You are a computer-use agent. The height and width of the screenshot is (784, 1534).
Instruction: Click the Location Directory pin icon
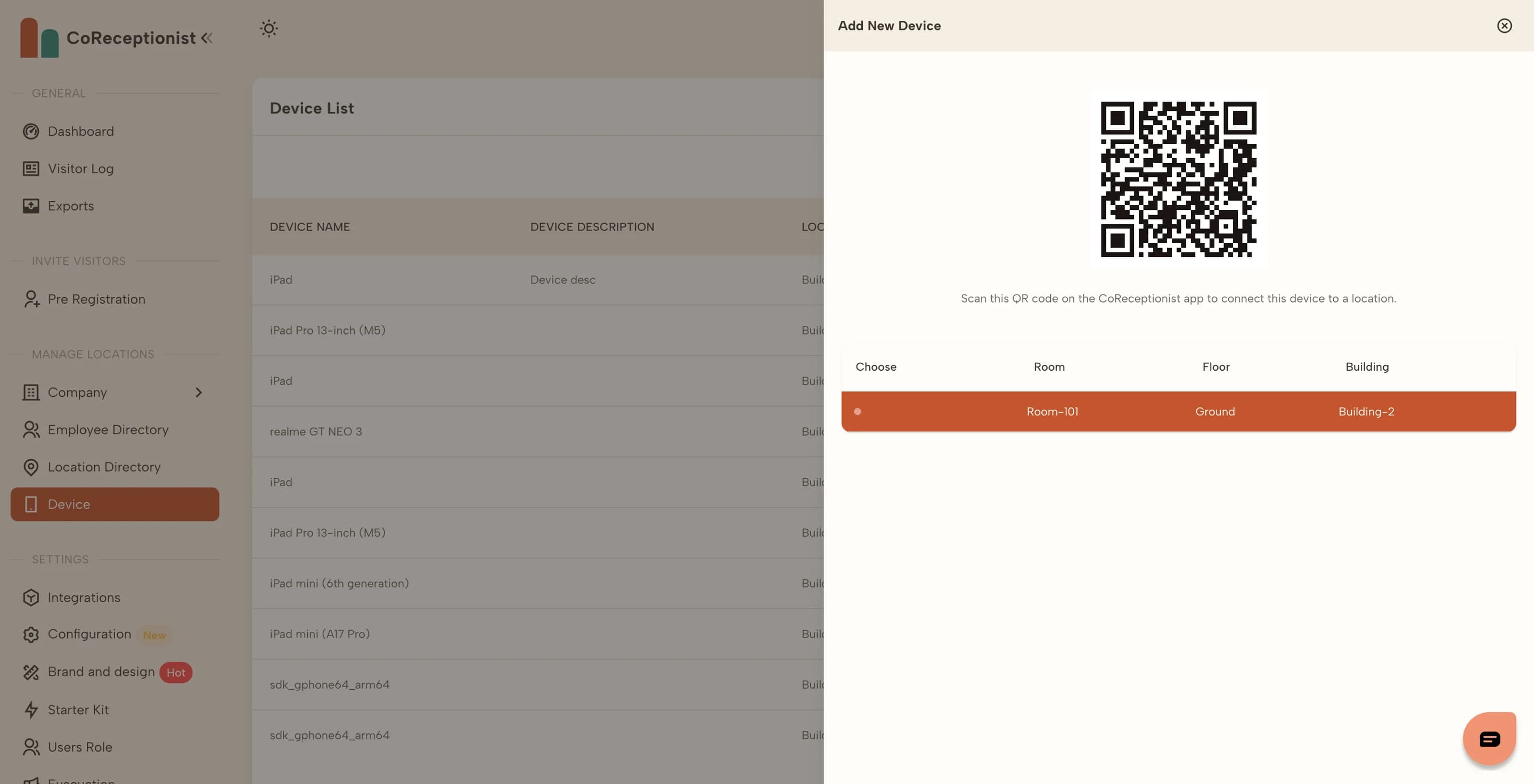click(x=31, y=467)
